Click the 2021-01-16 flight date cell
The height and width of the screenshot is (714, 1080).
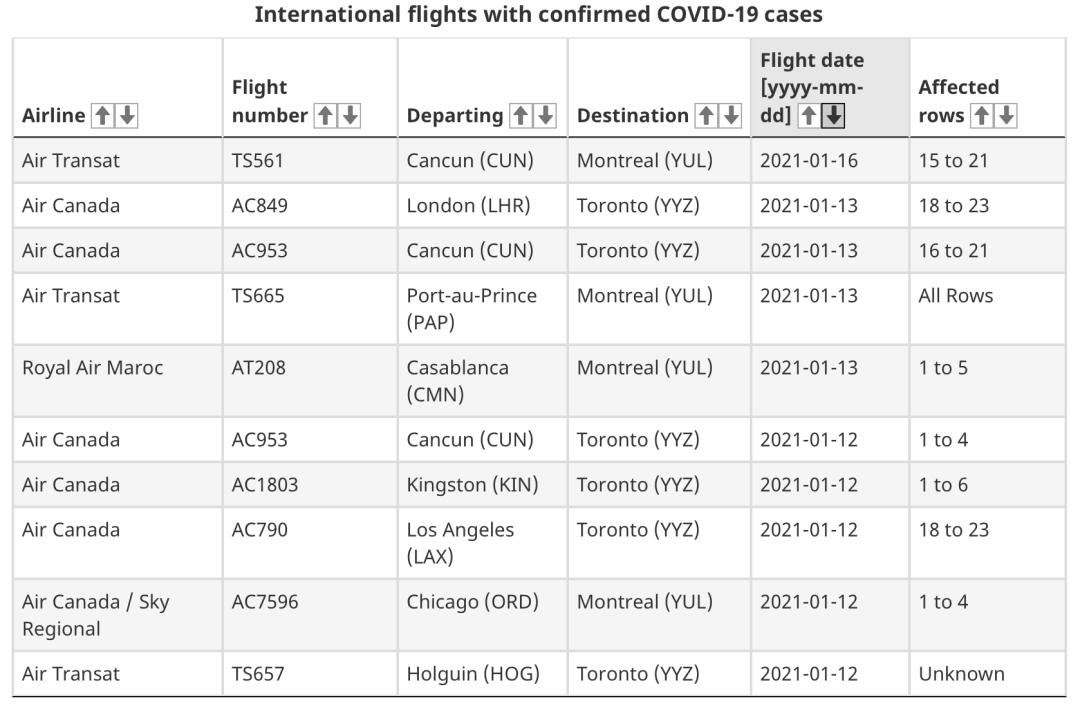tap(830, 160)
